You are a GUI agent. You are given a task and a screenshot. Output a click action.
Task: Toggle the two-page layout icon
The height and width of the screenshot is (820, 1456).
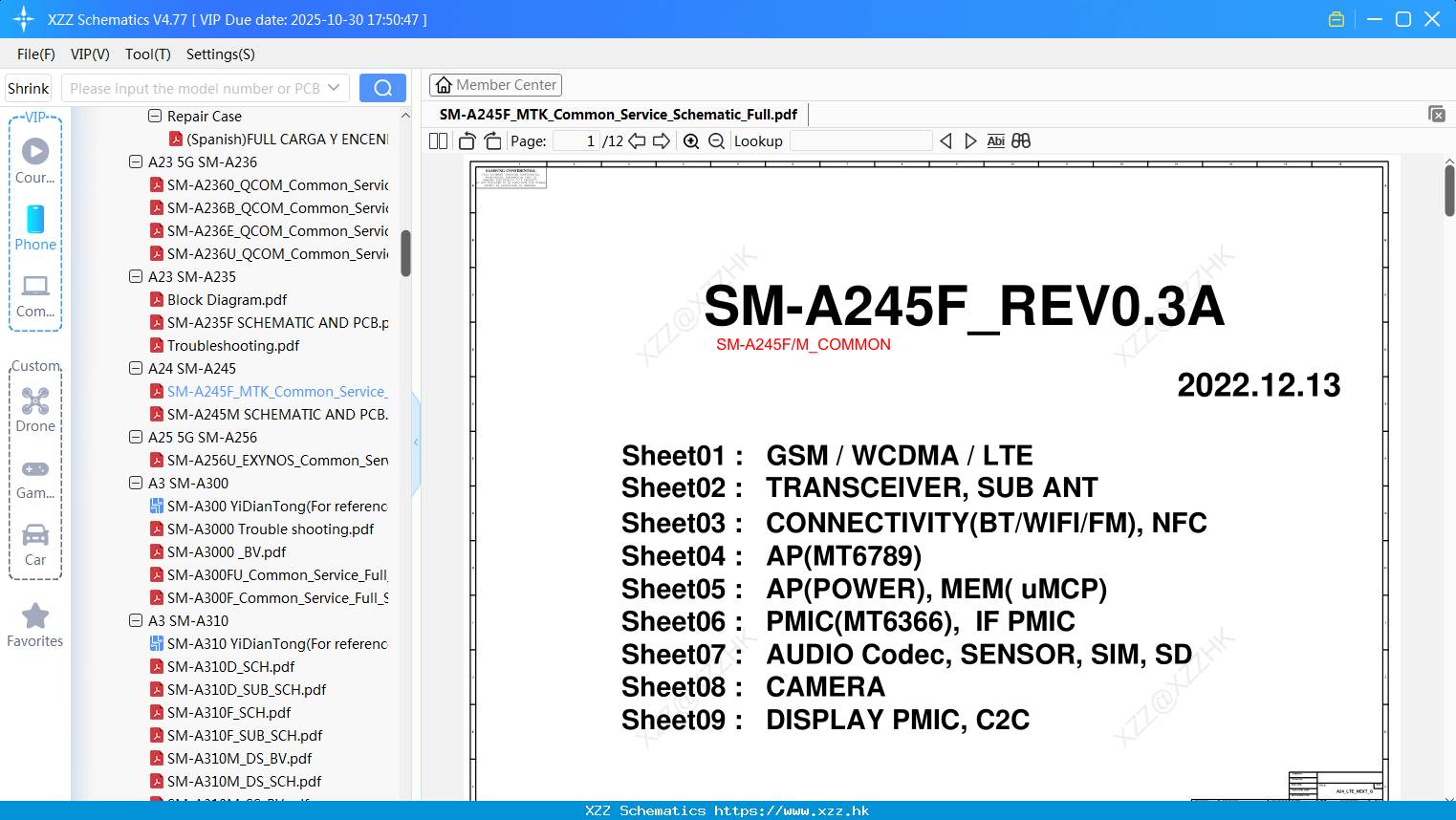click(x=438, y=140)
